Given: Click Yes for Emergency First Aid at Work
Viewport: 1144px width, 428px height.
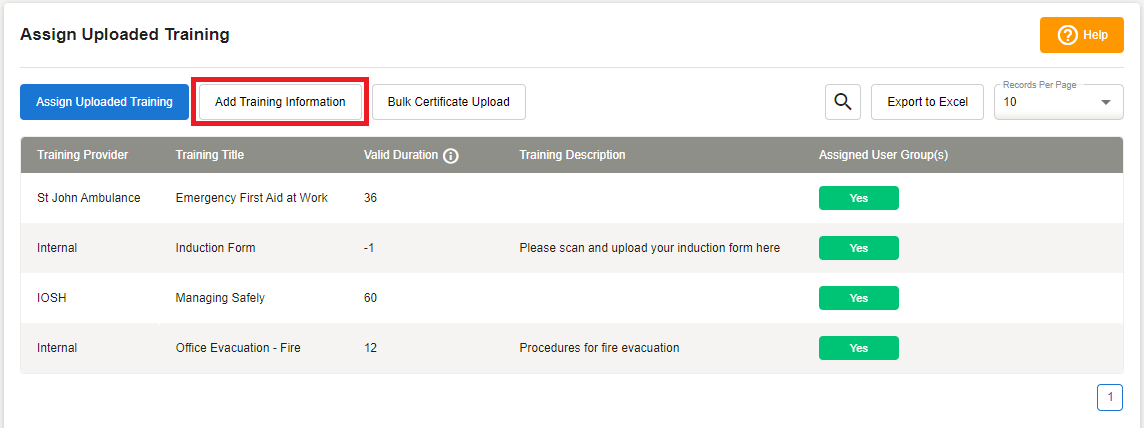Looking at the screenshot, I should (858, 198).
